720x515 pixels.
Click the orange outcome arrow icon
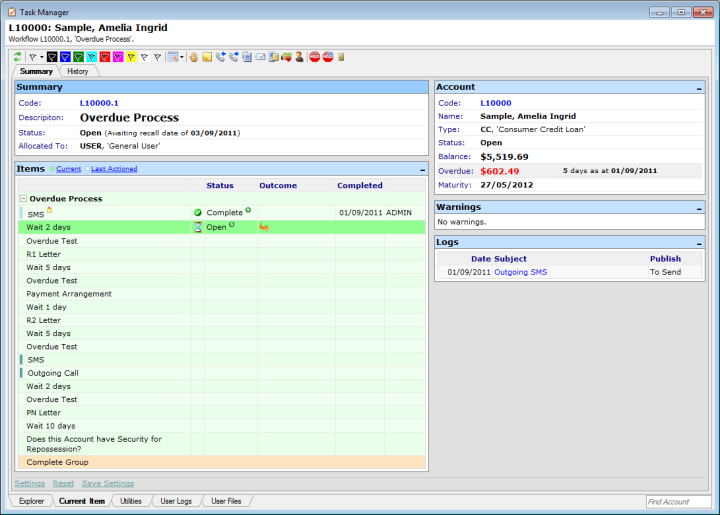pos(264,227)
